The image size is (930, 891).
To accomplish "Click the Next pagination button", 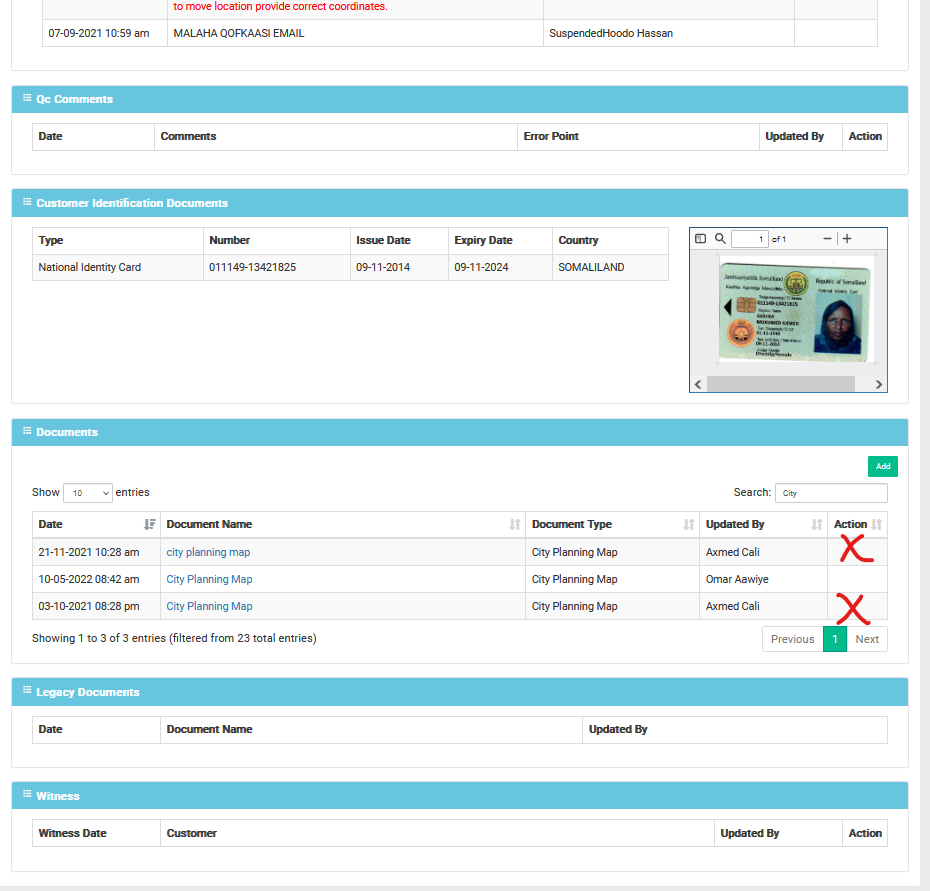I will coord(867,639).
